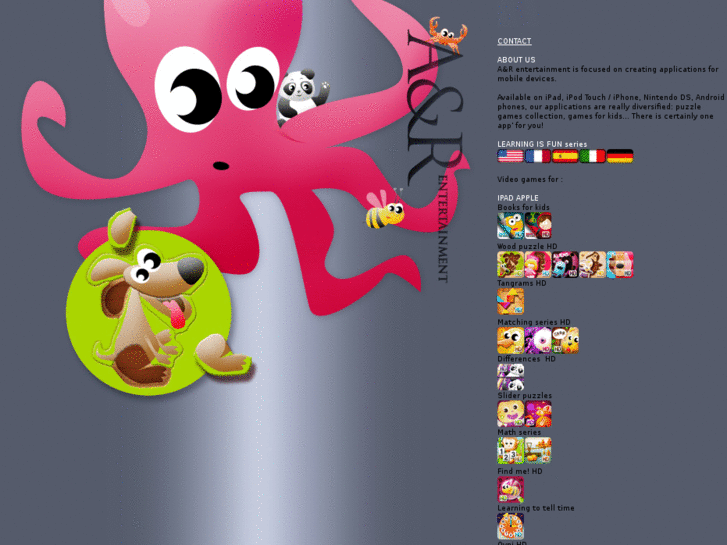727x545 pixels.
Task: Select the Spanish flag
Action: click(x=565, y=156)
